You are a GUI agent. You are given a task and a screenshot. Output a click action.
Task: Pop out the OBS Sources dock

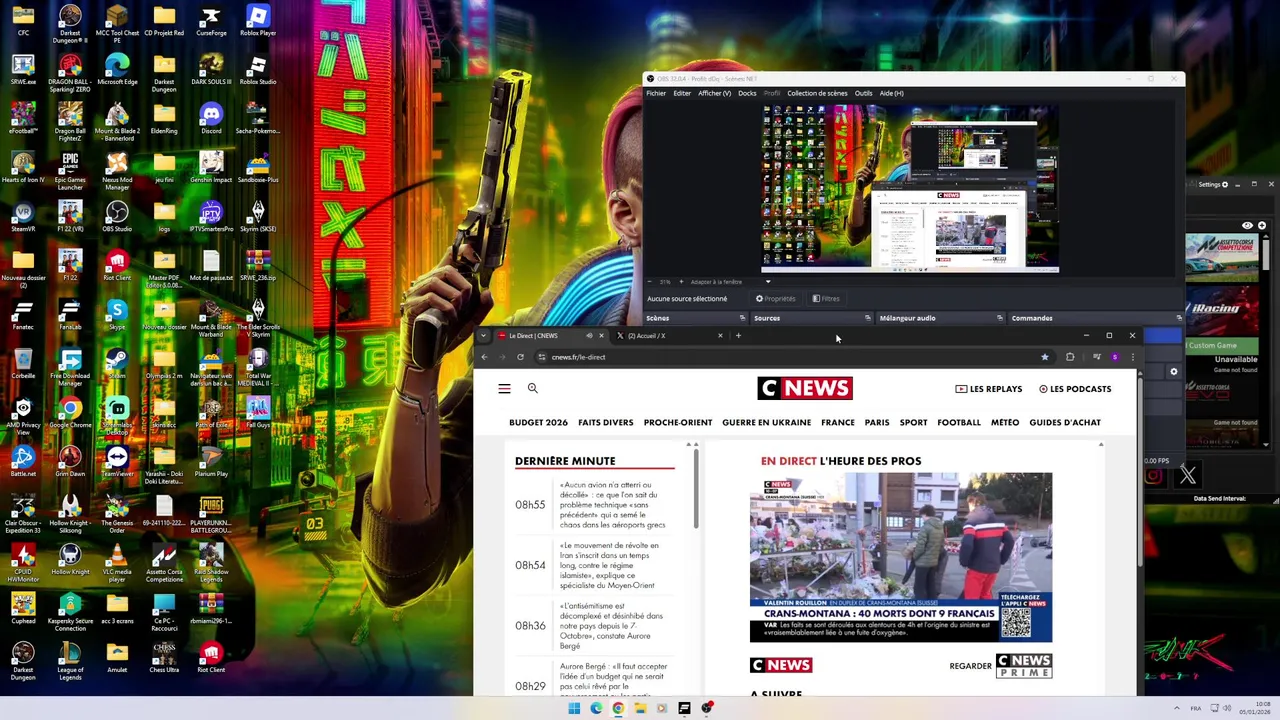click(x=867, y=318)
